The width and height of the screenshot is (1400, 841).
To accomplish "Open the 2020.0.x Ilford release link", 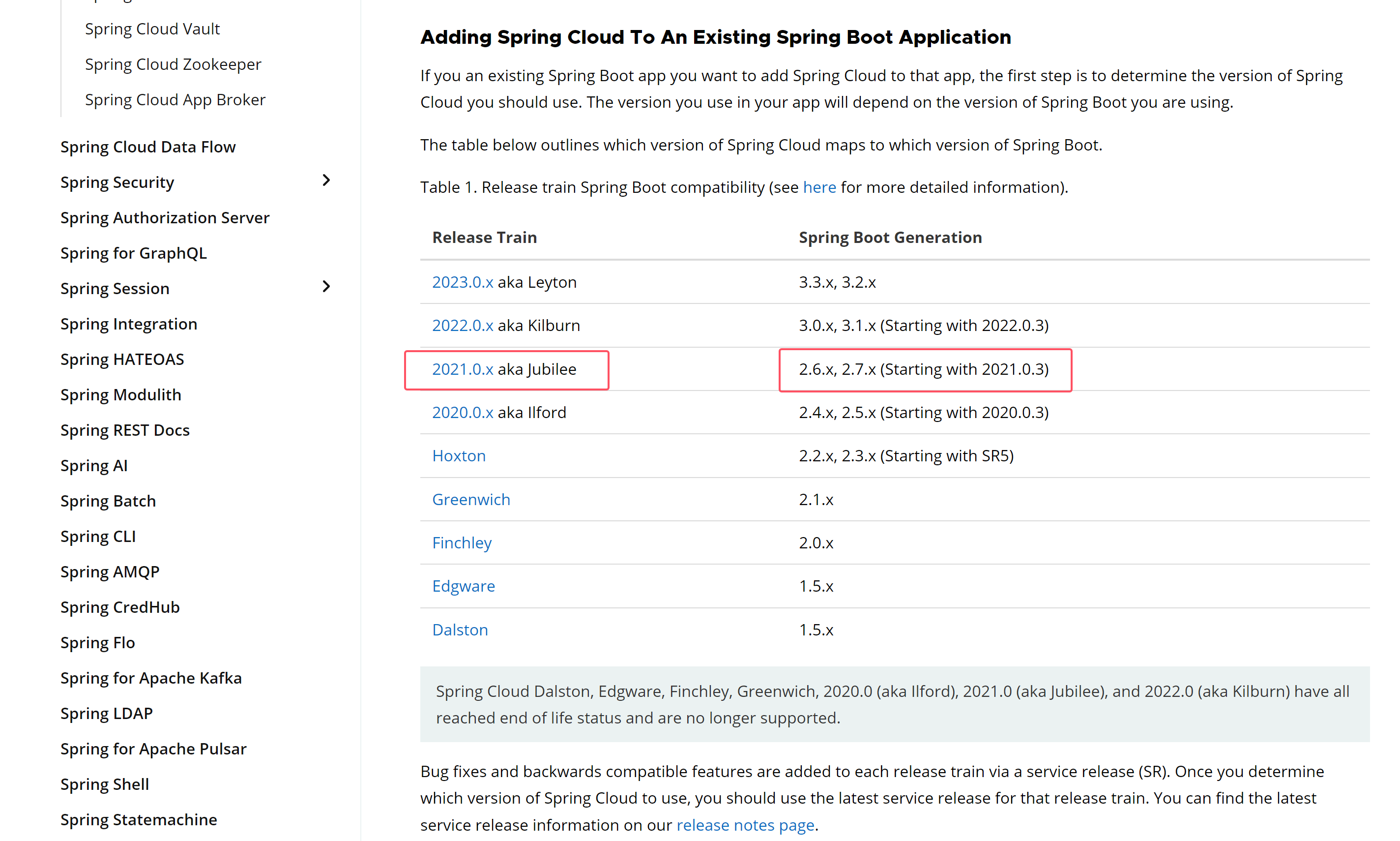I will (462, 413).
